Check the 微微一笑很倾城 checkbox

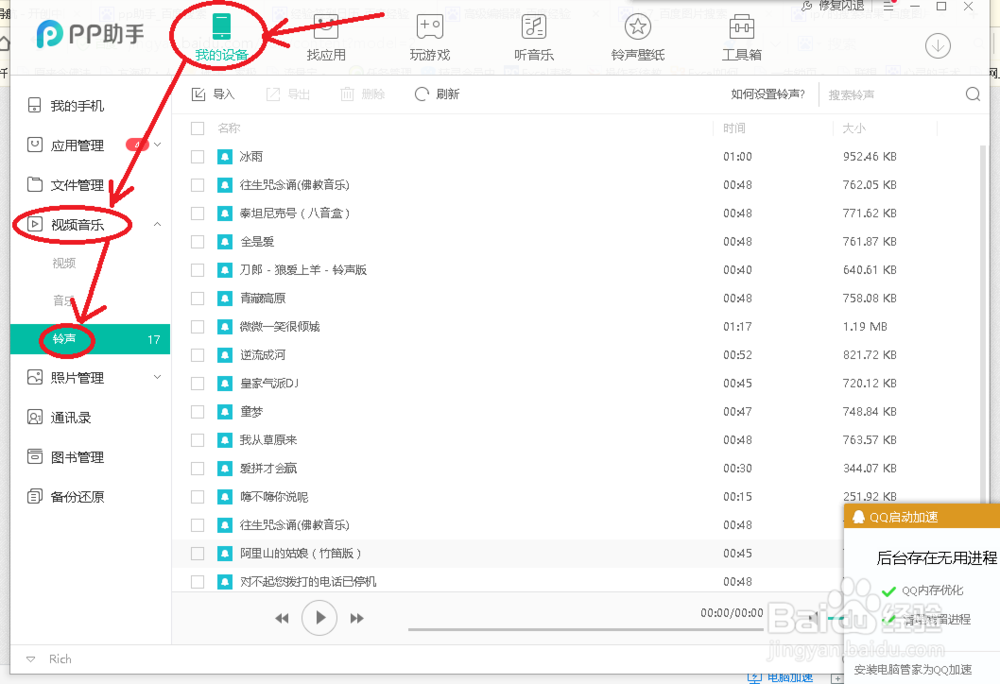pos(196,326)
